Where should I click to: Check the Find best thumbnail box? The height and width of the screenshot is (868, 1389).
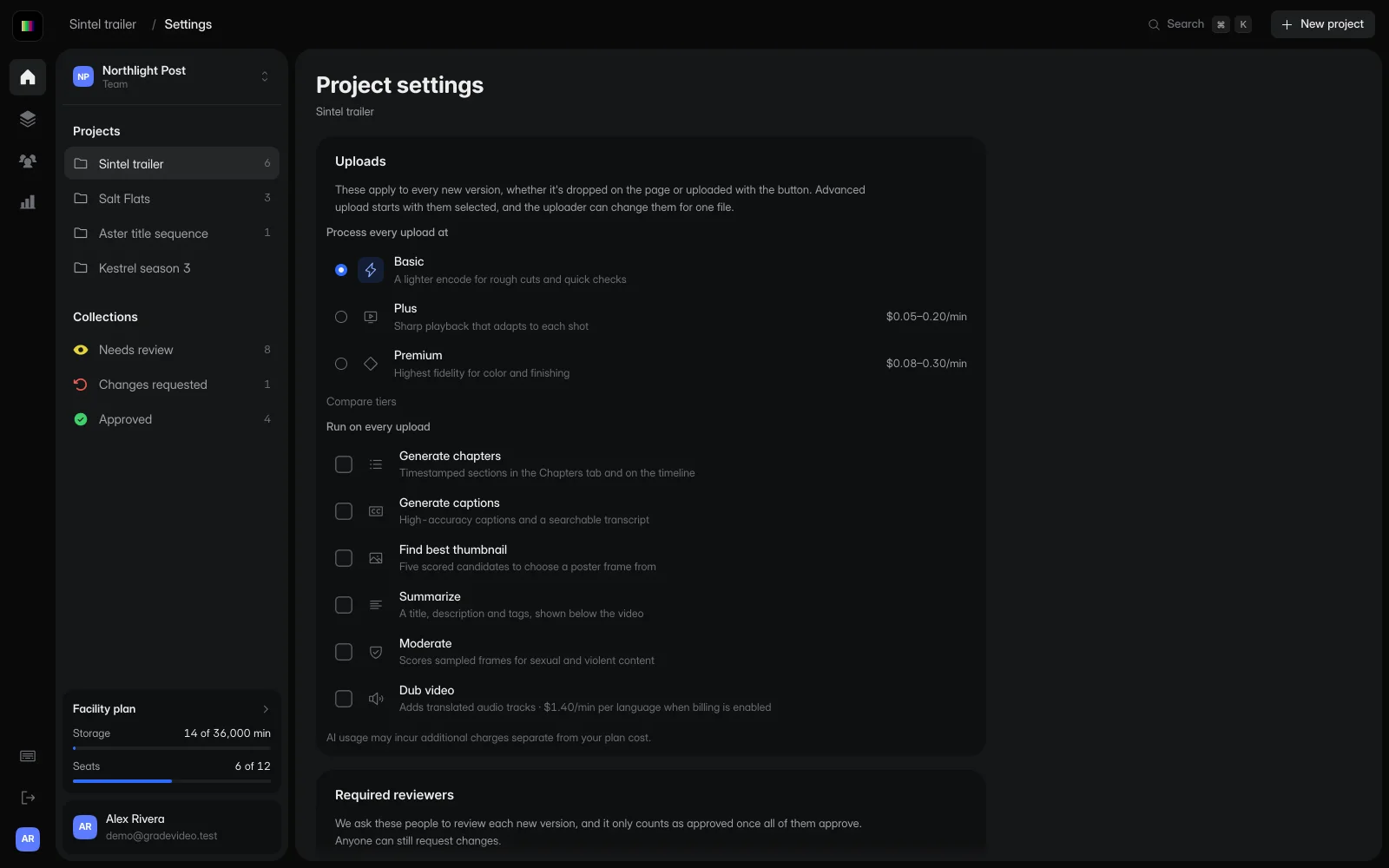[344, 558]
